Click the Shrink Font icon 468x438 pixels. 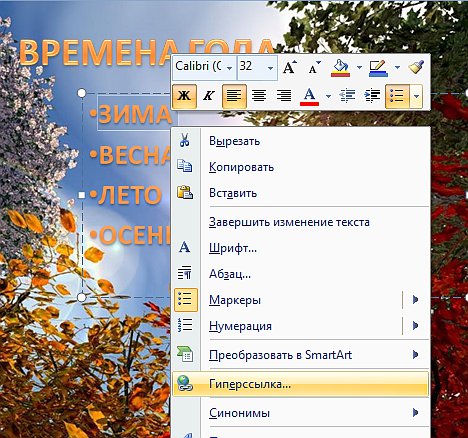[x=314, y=68]
